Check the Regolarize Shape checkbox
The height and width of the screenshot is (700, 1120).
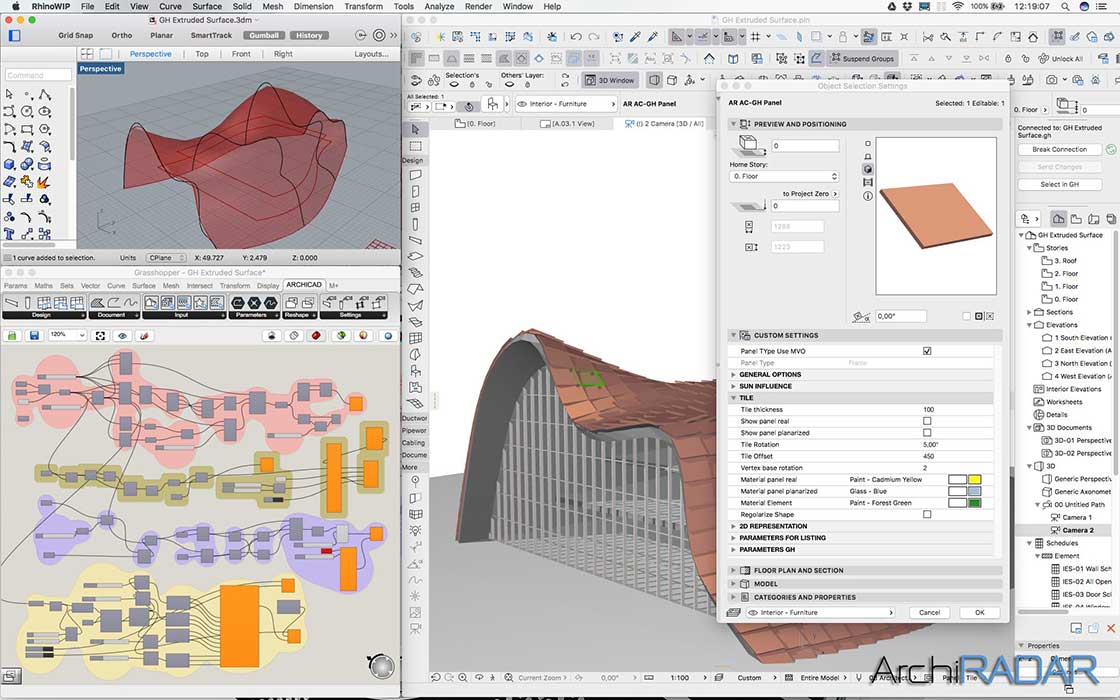[926, 514]
